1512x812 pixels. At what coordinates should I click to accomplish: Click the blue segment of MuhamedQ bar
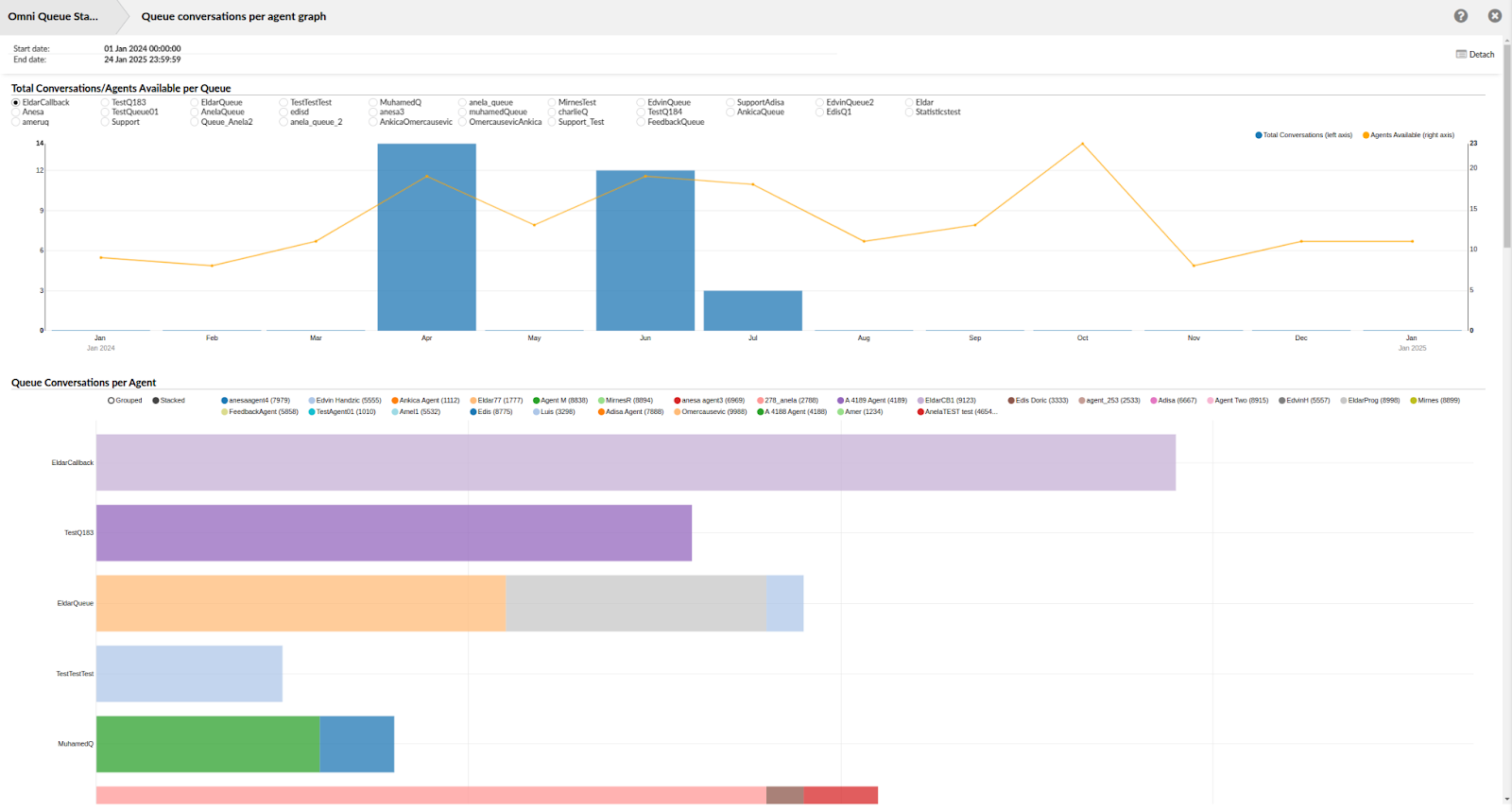[x=357, y=744]
